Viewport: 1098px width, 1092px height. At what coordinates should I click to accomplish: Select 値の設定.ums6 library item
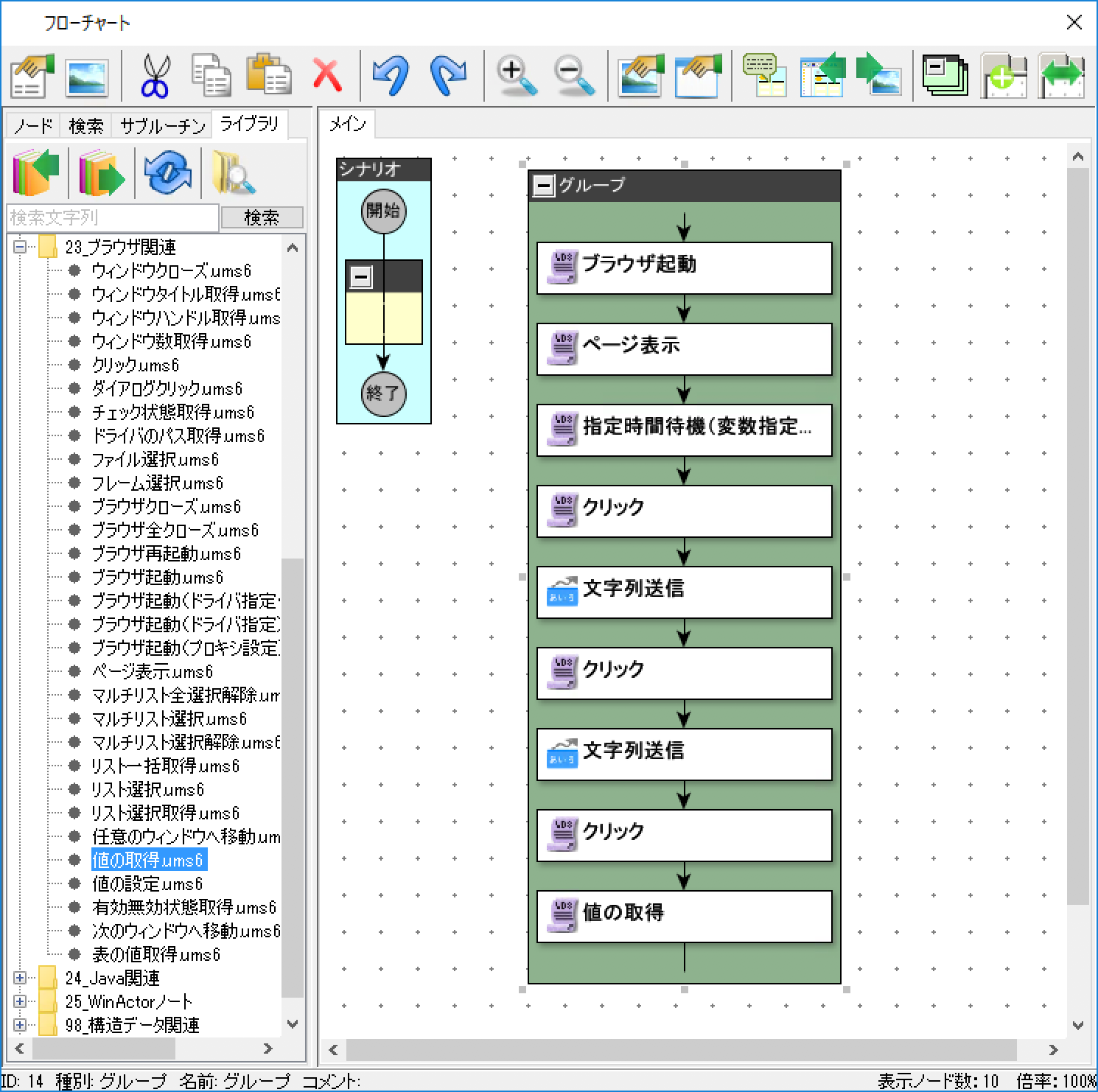click(147, 883)
